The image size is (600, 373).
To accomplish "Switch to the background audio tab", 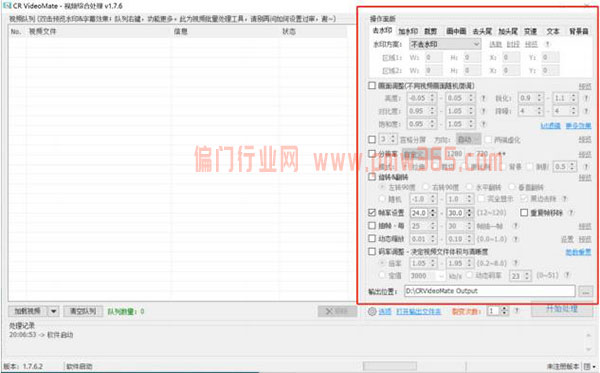I will click(x=579, y=31).
